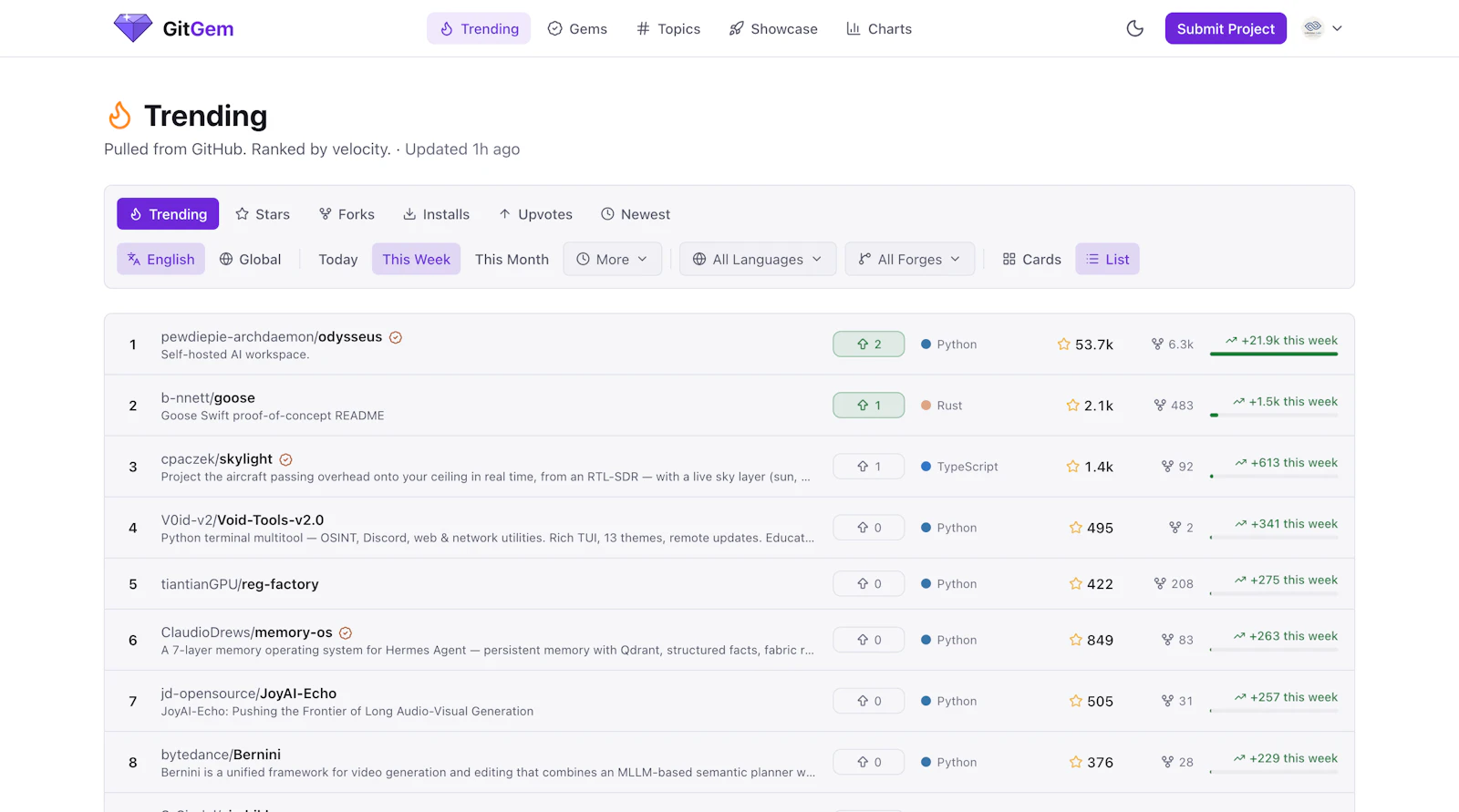Click verified badge next to skylight

[285, 459]
